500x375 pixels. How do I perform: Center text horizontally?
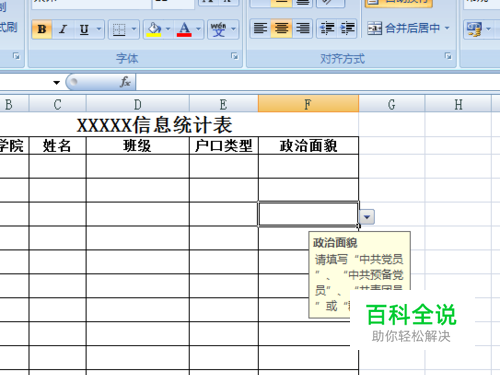281,28
